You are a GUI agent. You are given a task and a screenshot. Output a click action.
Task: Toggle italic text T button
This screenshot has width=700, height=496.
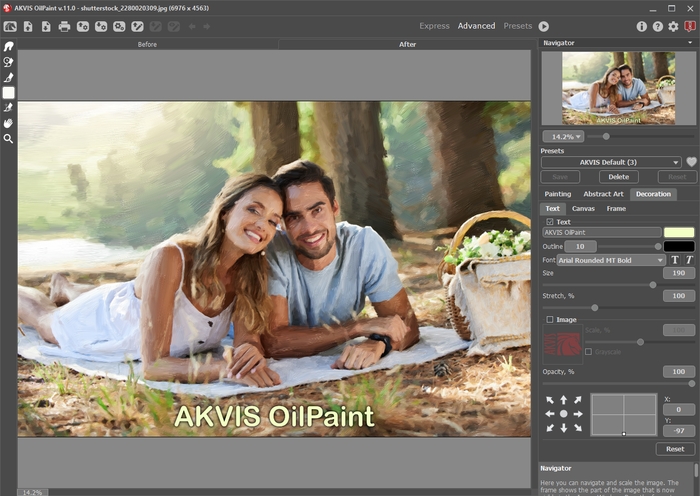[689, 260]
